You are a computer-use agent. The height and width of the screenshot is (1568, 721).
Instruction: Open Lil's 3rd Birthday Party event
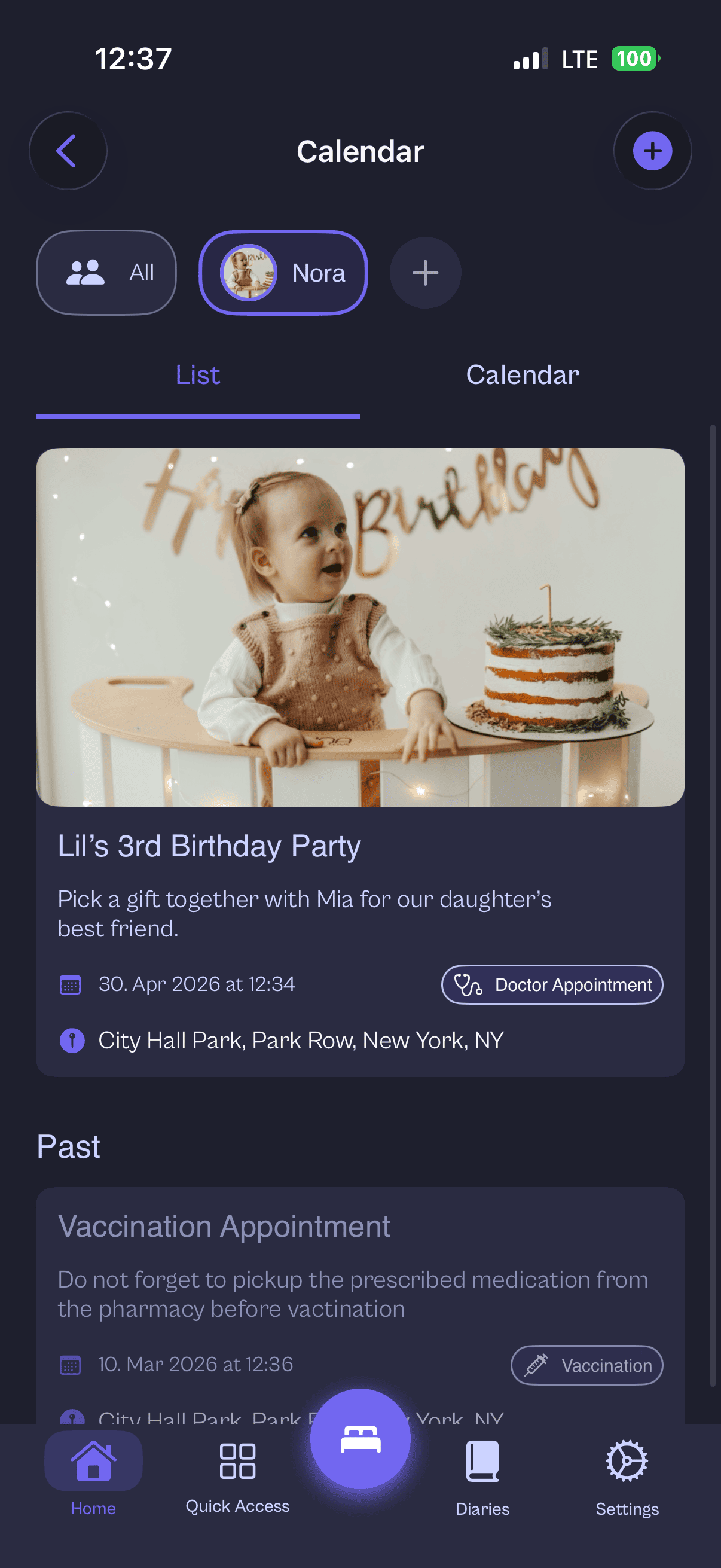[x=209, y=846]
